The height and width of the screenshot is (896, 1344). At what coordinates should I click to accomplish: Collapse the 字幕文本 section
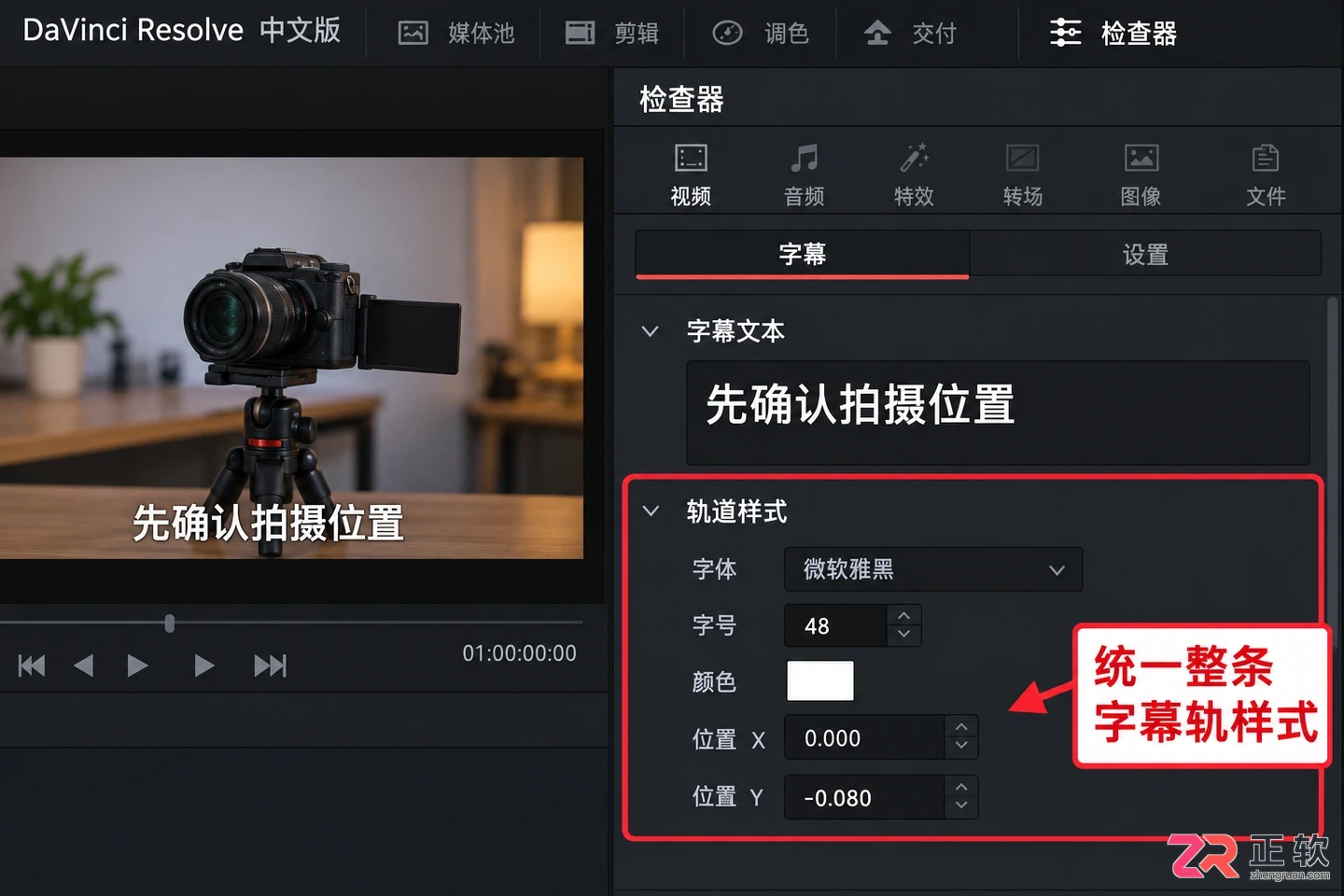[x=651, y=331]
